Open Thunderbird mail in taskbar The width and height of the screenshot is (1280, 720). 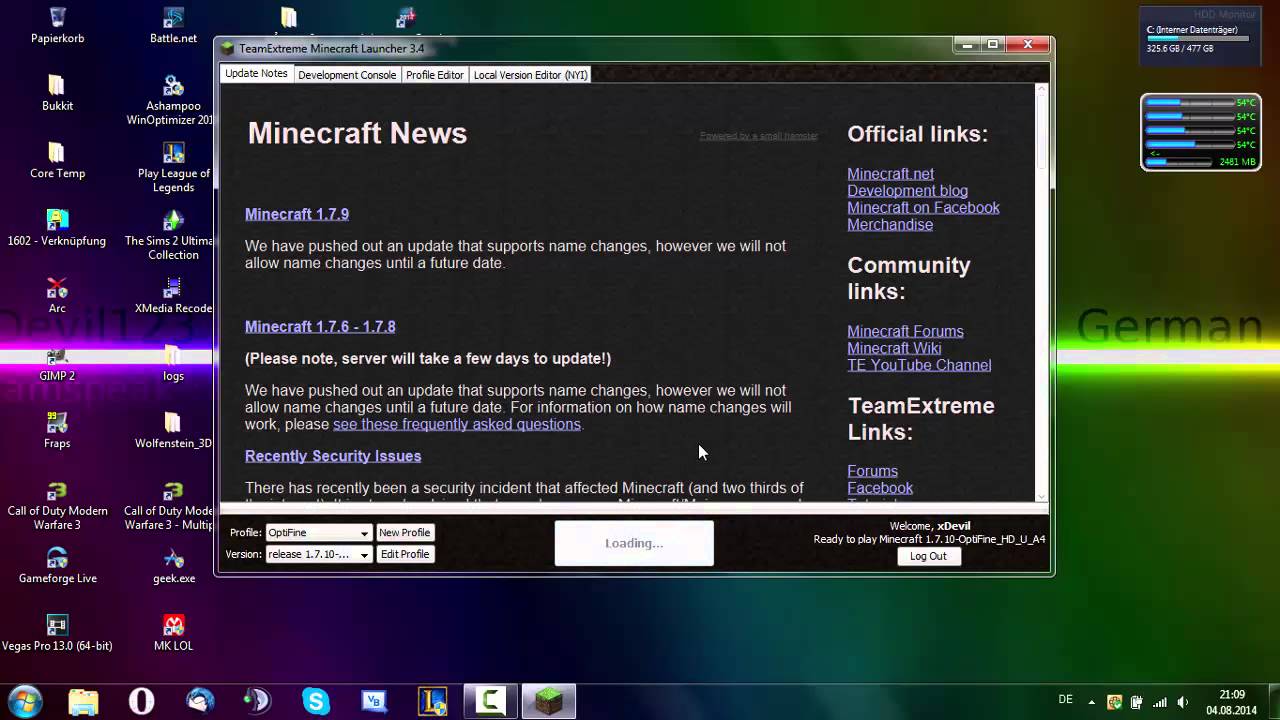[x=200, y=701]
